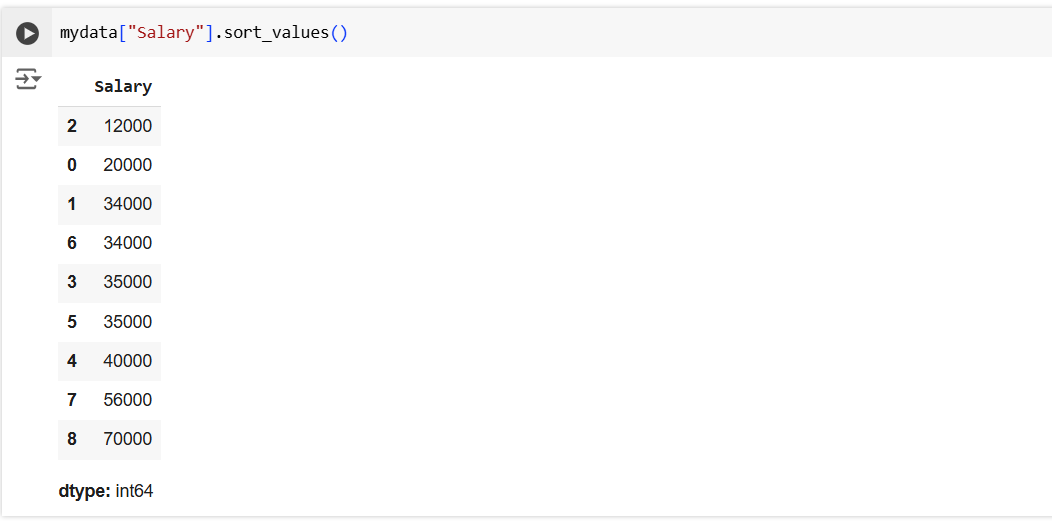This screenshot has width=1052, height=521.
Task: Open the cell output actions icon
Action: point(28,79)
